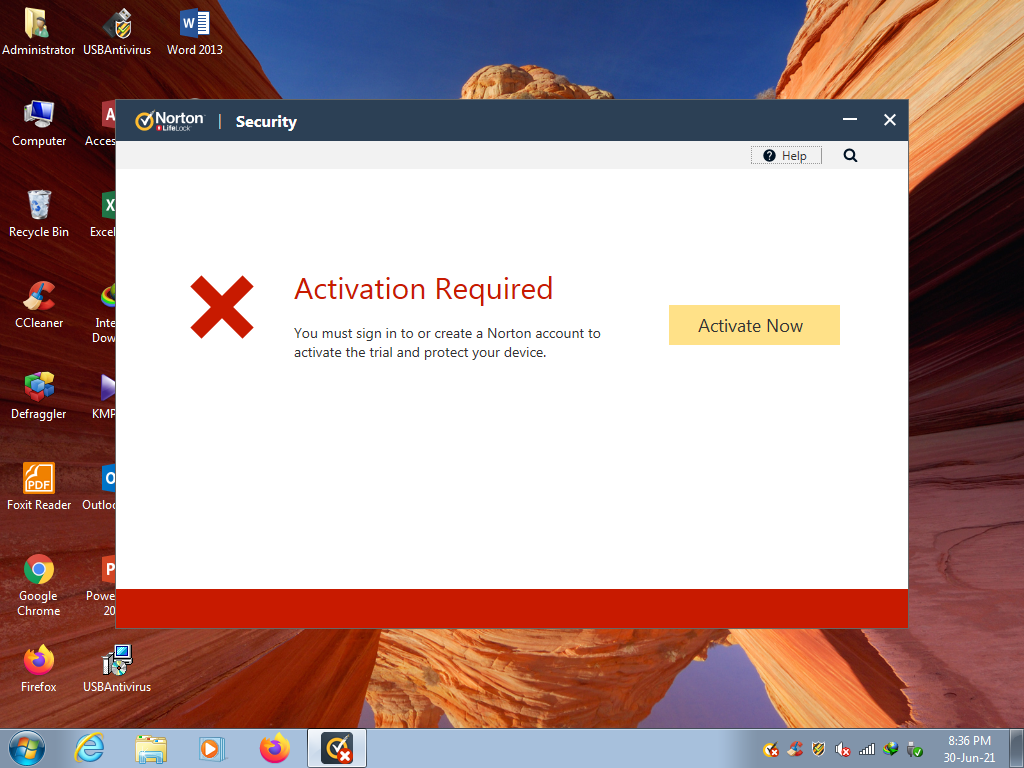
Task: Click the USBAntivirus shield tray icon
Action: pos(818,750)
